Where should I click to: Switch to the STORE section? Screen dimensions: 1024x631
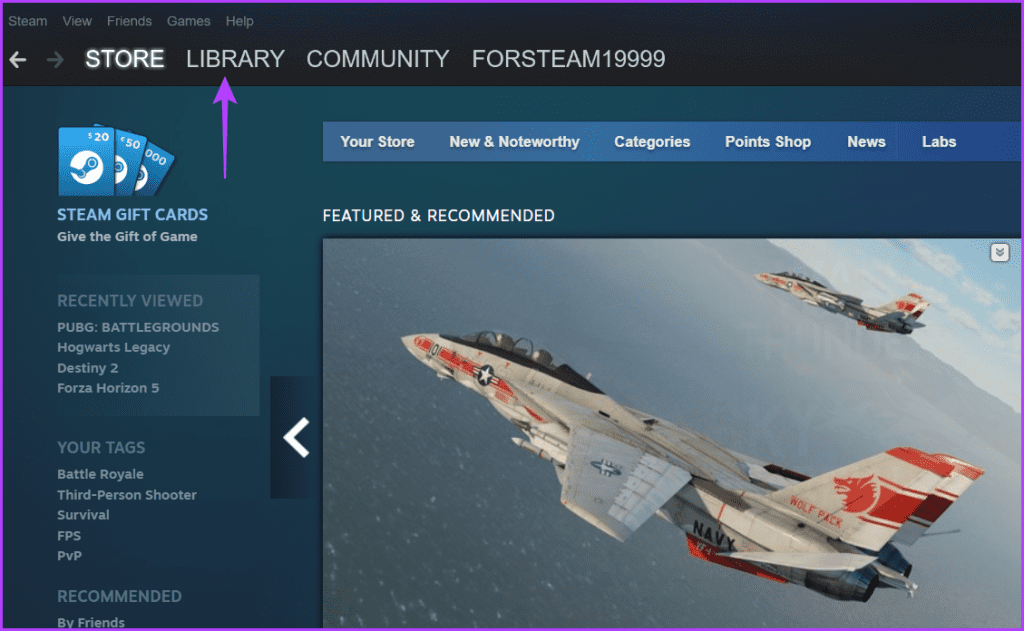pyautogui.click(x=125, y=59)
